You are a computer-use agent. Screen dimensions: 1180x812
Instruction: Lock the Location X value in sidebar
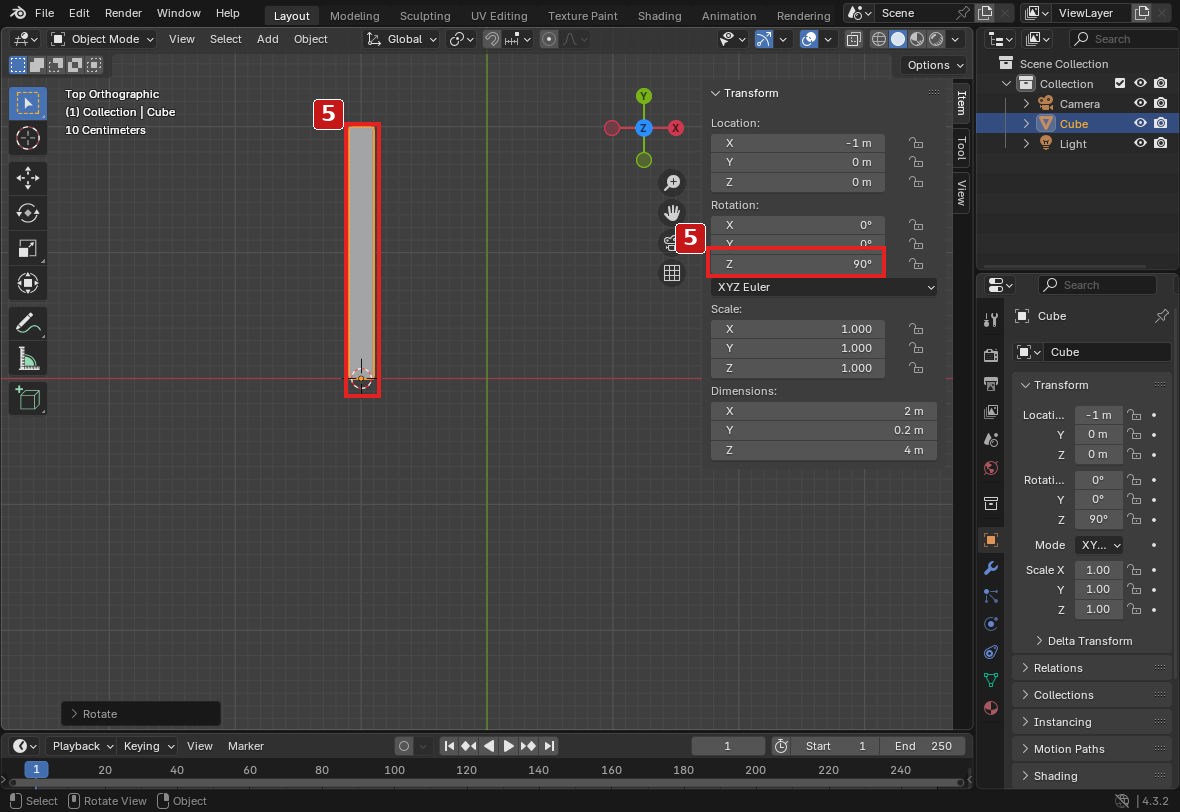coord(916,143)
